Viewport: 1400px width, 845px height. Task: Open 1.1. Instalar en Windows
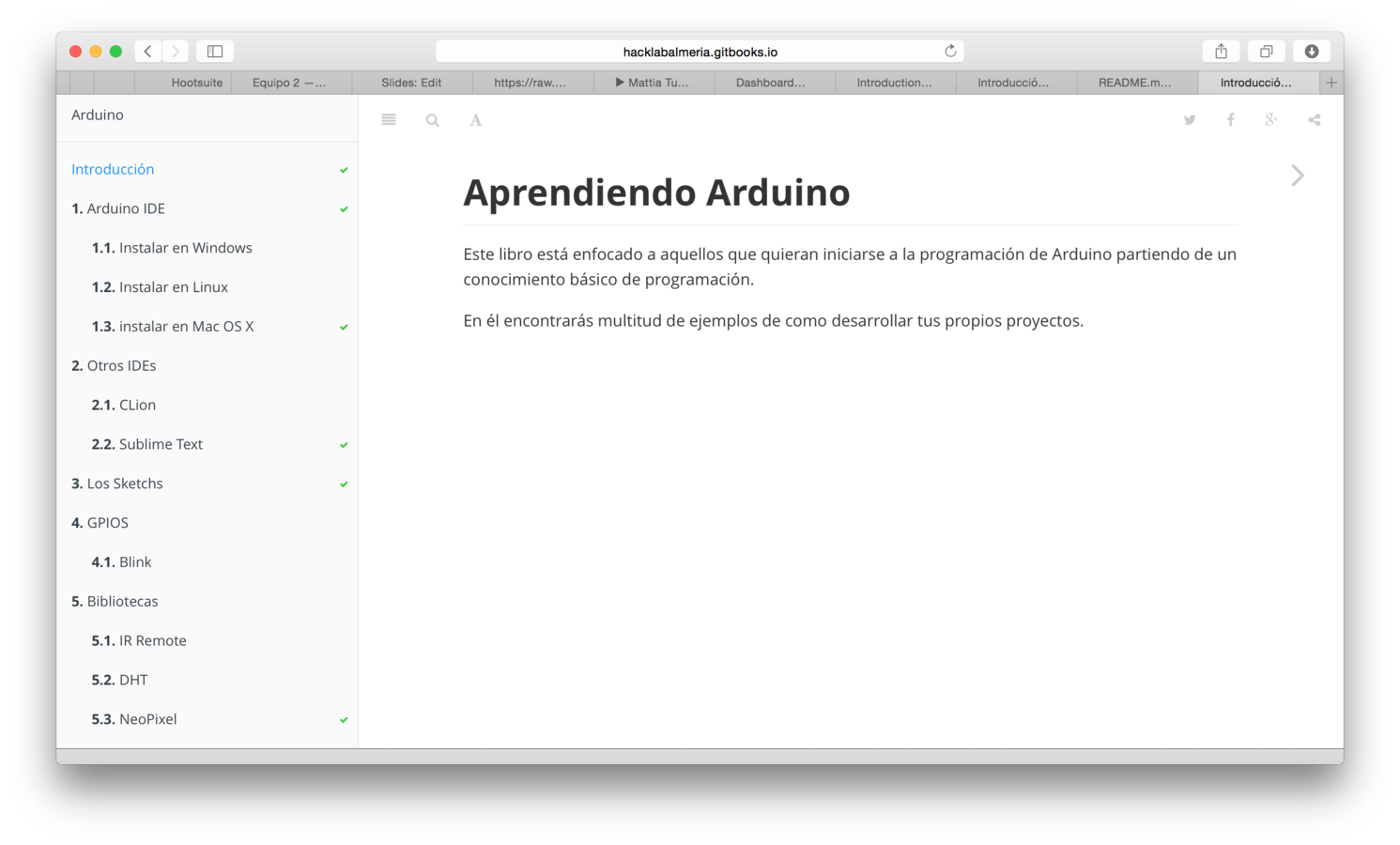coord(172,248)
